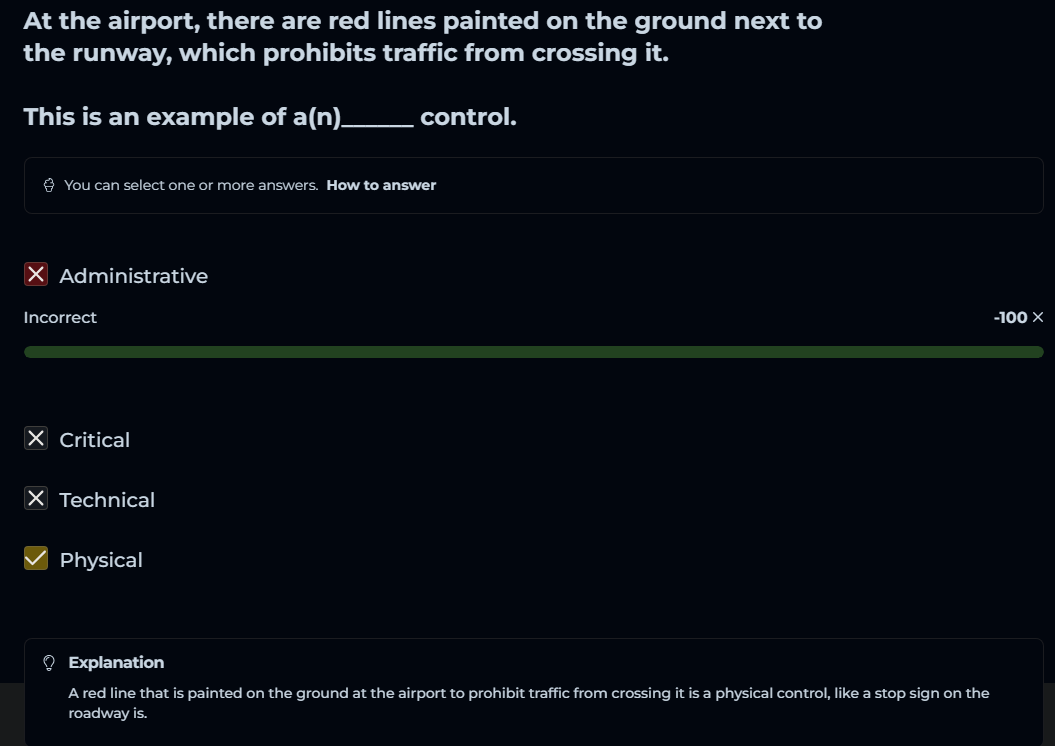The image size is (1055, 746).
Task: Toggle the Administrative answer checkbox
Action: (x=36, y=275)
